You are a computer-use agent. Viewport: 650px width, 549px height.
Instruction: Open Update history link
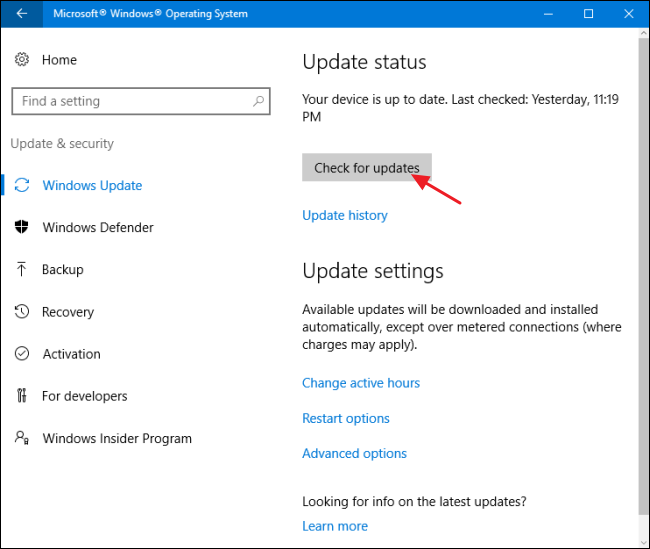(345, 215)
